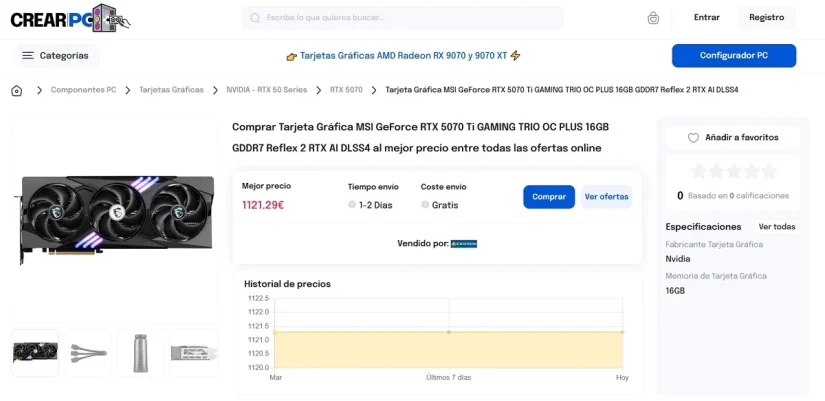The width and height of the screenshot is (825, 401).
Task: Click the lightning bolt icon in promo
Action: 516,55
